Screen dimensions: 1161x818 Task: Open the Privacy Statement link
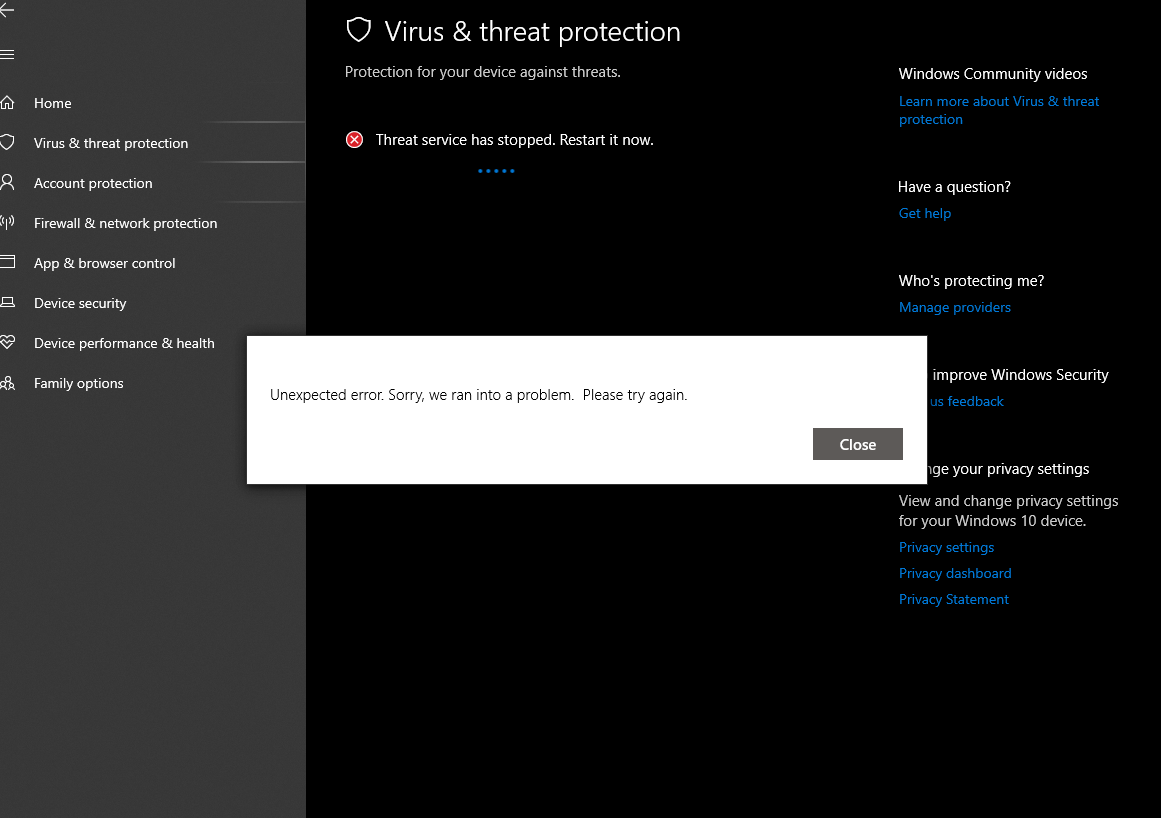tap(954, 599)
